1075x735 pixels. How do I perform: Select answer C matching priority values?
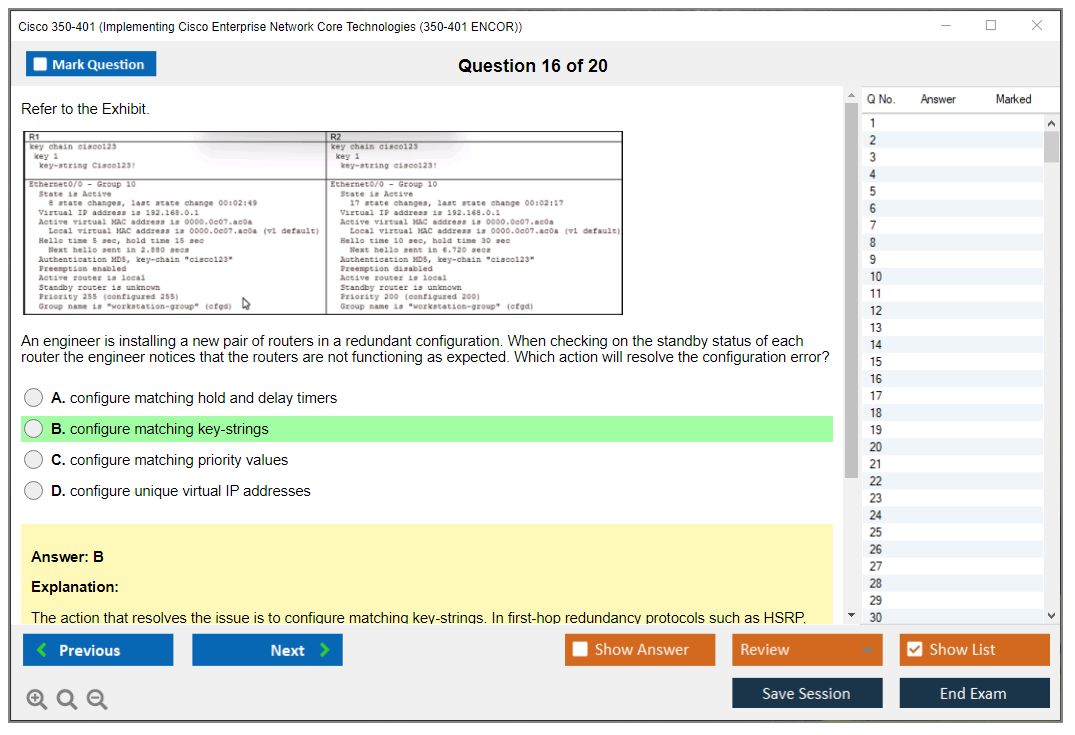point(34,459)
